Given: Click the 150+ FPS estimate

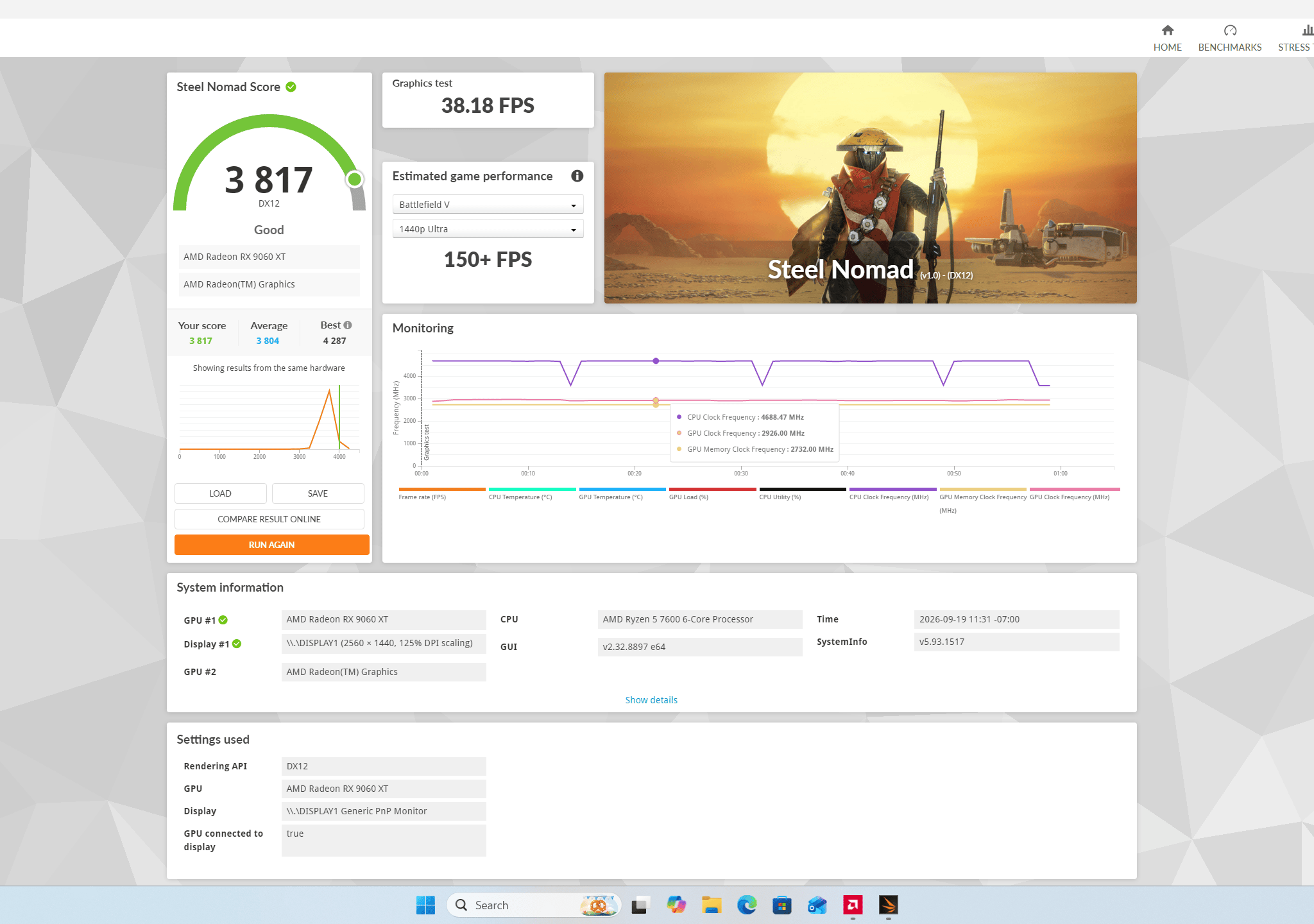Looking at the screenshot, I should coord(488,259).
